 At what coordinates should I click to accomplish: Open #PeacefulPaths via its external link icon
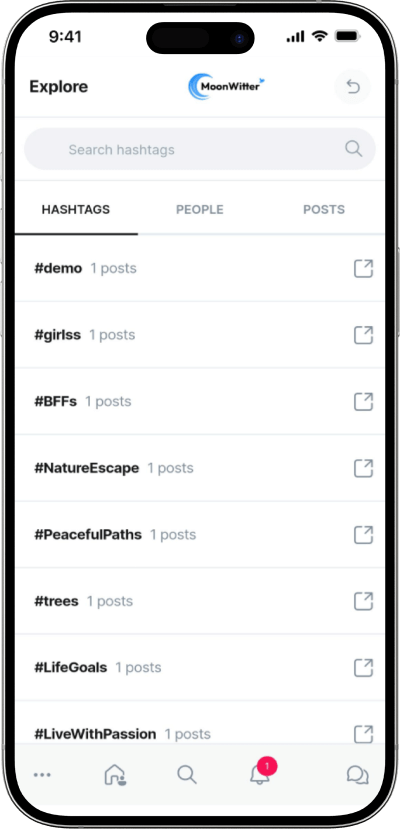363,535
